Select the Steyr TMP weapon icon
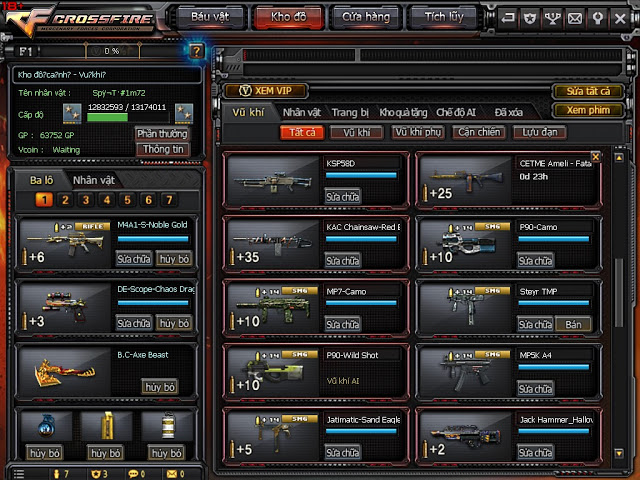640x480 pixels. tap(466, 308)
